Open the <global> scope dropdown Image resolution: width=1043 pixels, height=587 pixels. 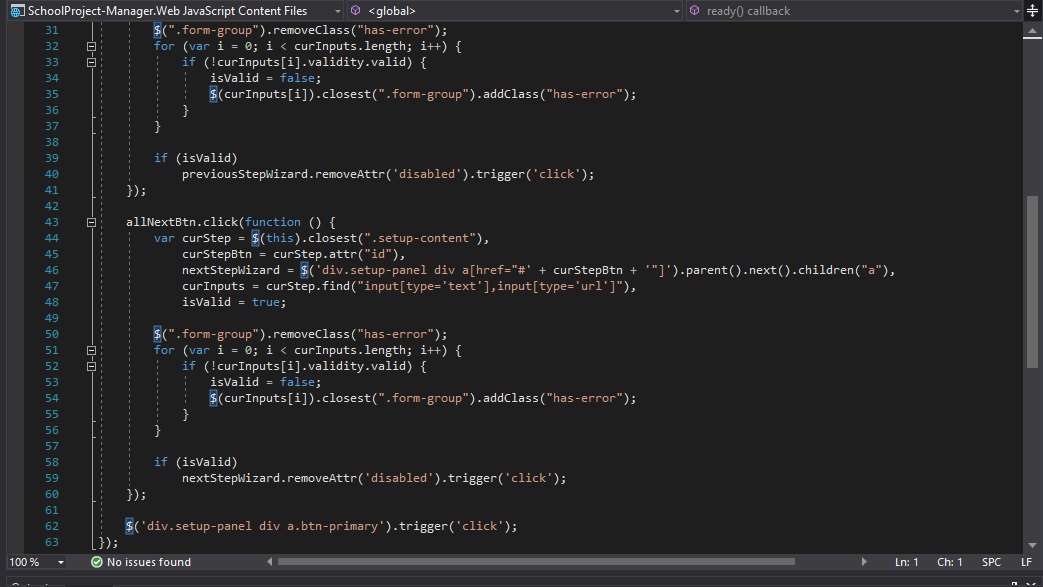coord(516,11)
